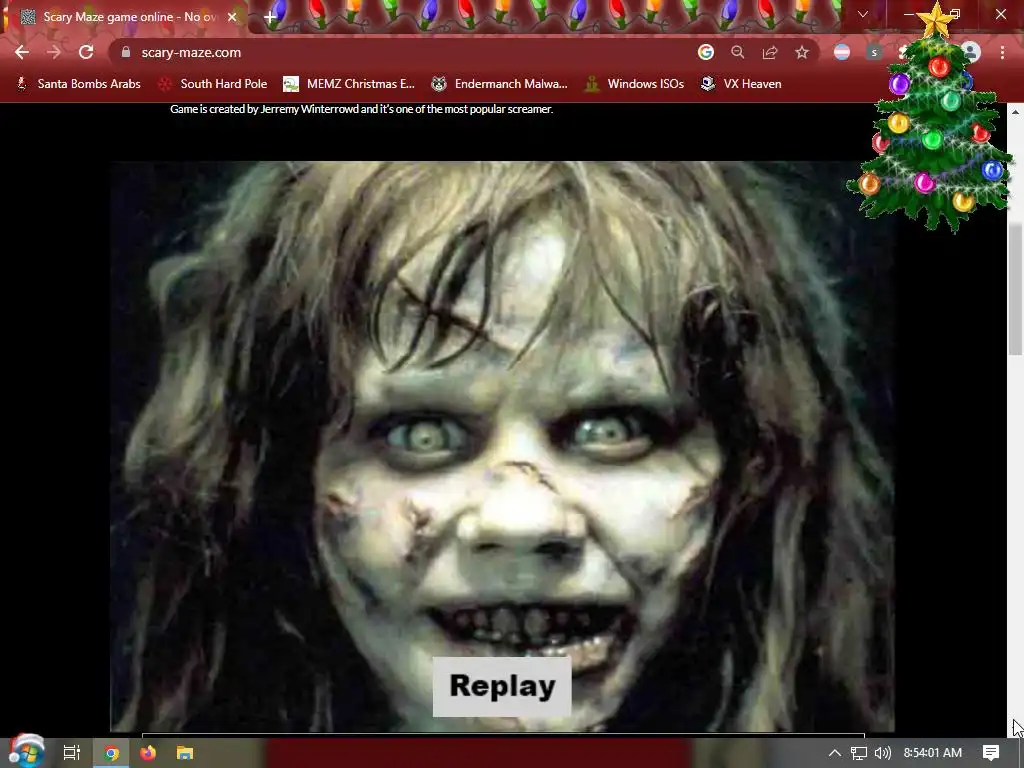Show hidden system tray icons

tap(835, 753)
